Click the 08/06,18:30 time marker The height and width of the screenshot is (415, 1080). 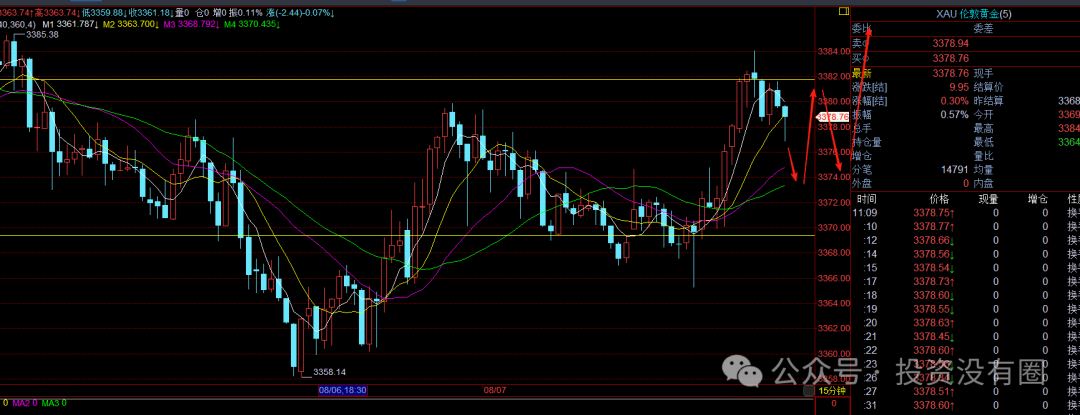coord(342,390)
